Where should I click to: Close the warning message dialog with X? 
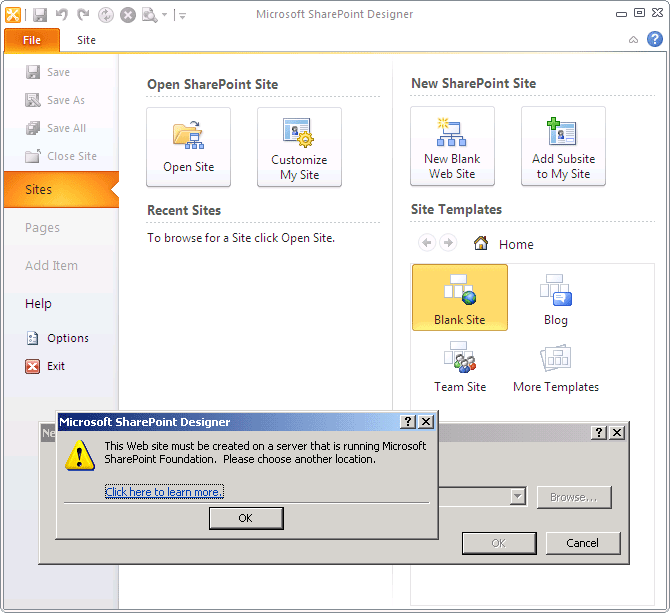[x=426, y=422]
